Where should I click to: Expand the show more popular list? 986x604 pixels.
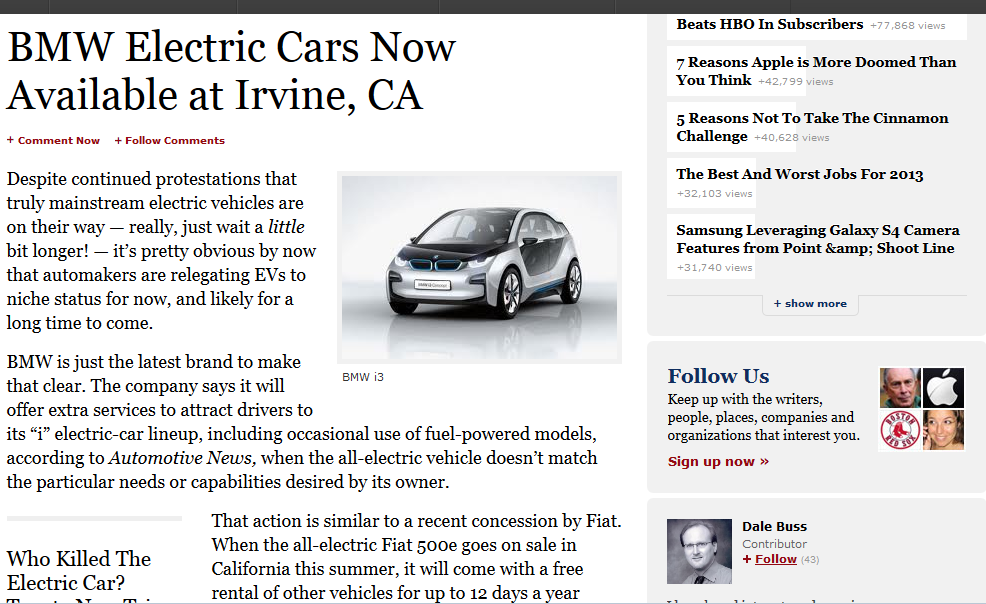[x=811, y=304]
